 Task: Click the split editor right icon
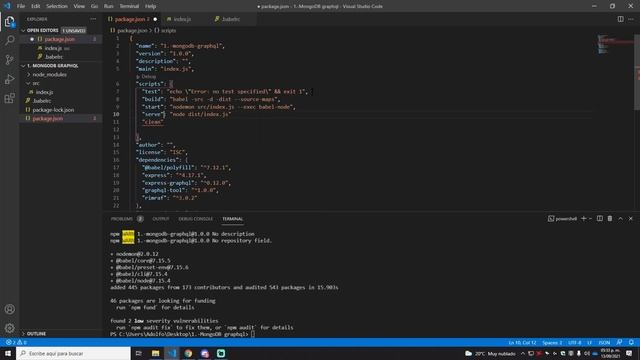point(620,19)
